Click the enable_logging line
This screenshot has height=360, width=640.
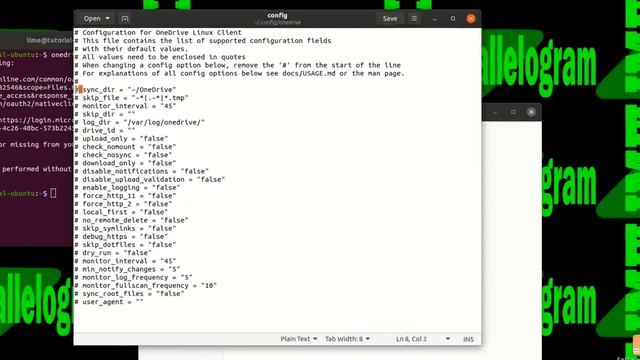click(x=128, y=187)
